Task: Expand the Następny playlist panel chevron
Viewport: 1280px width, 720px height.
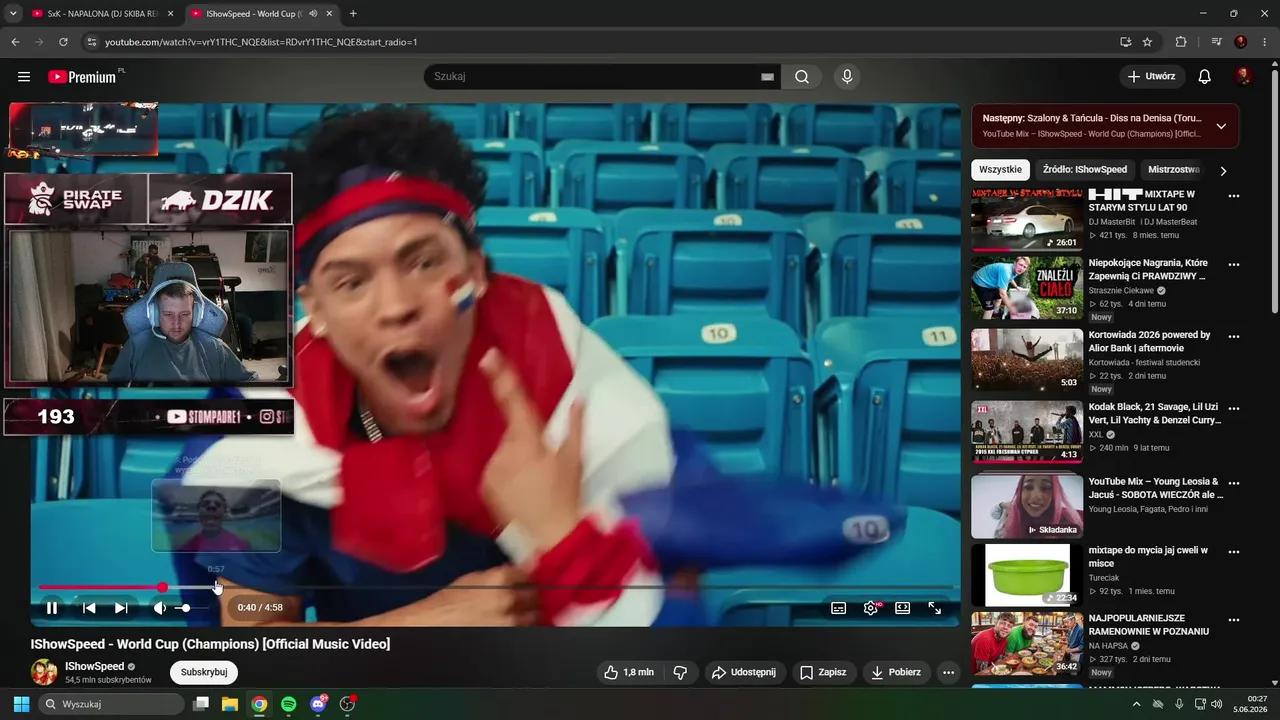Action: [1221, 126]
